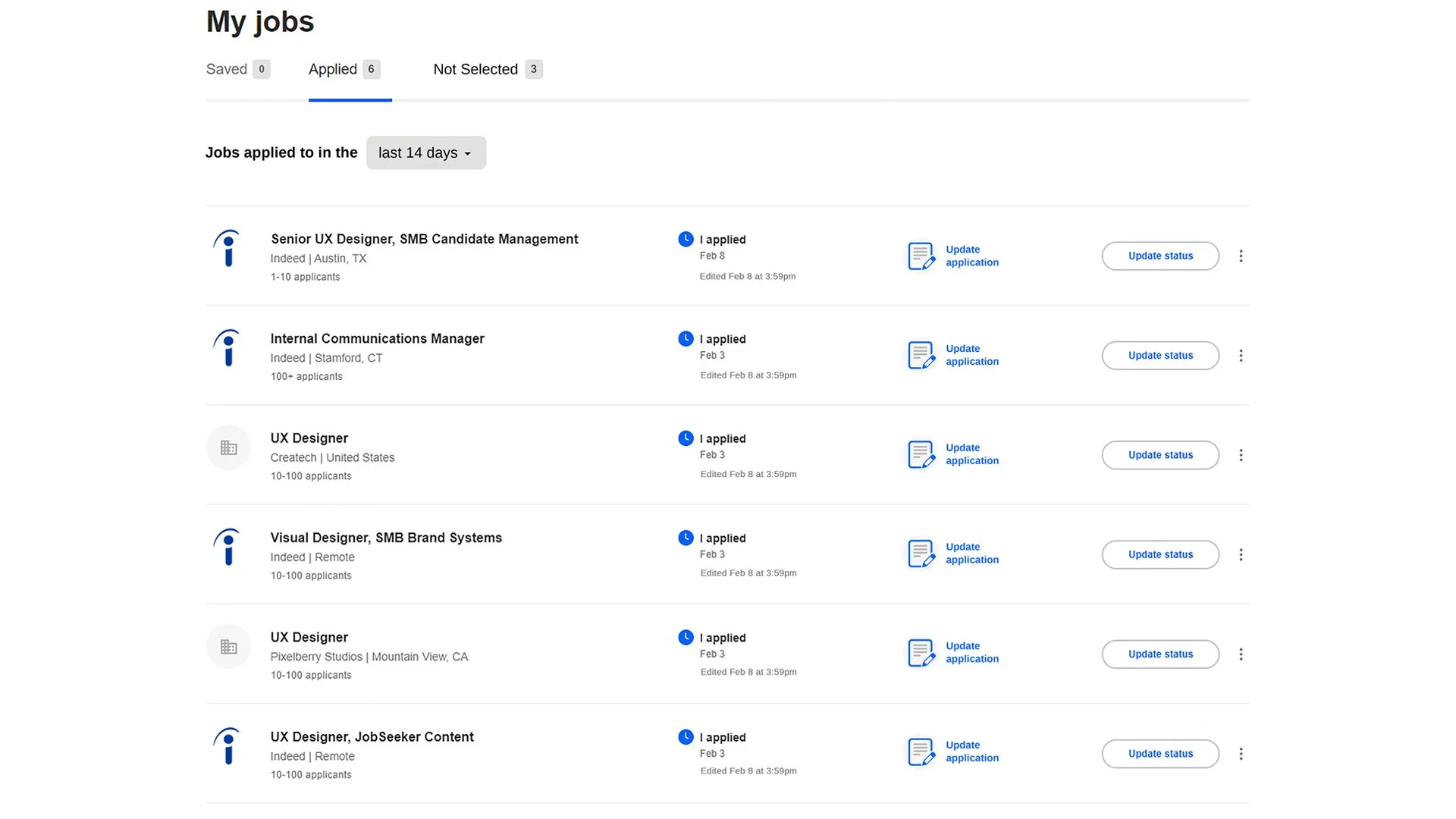Open three-dot menu for Internal Communications Manager

[1241, 355]
